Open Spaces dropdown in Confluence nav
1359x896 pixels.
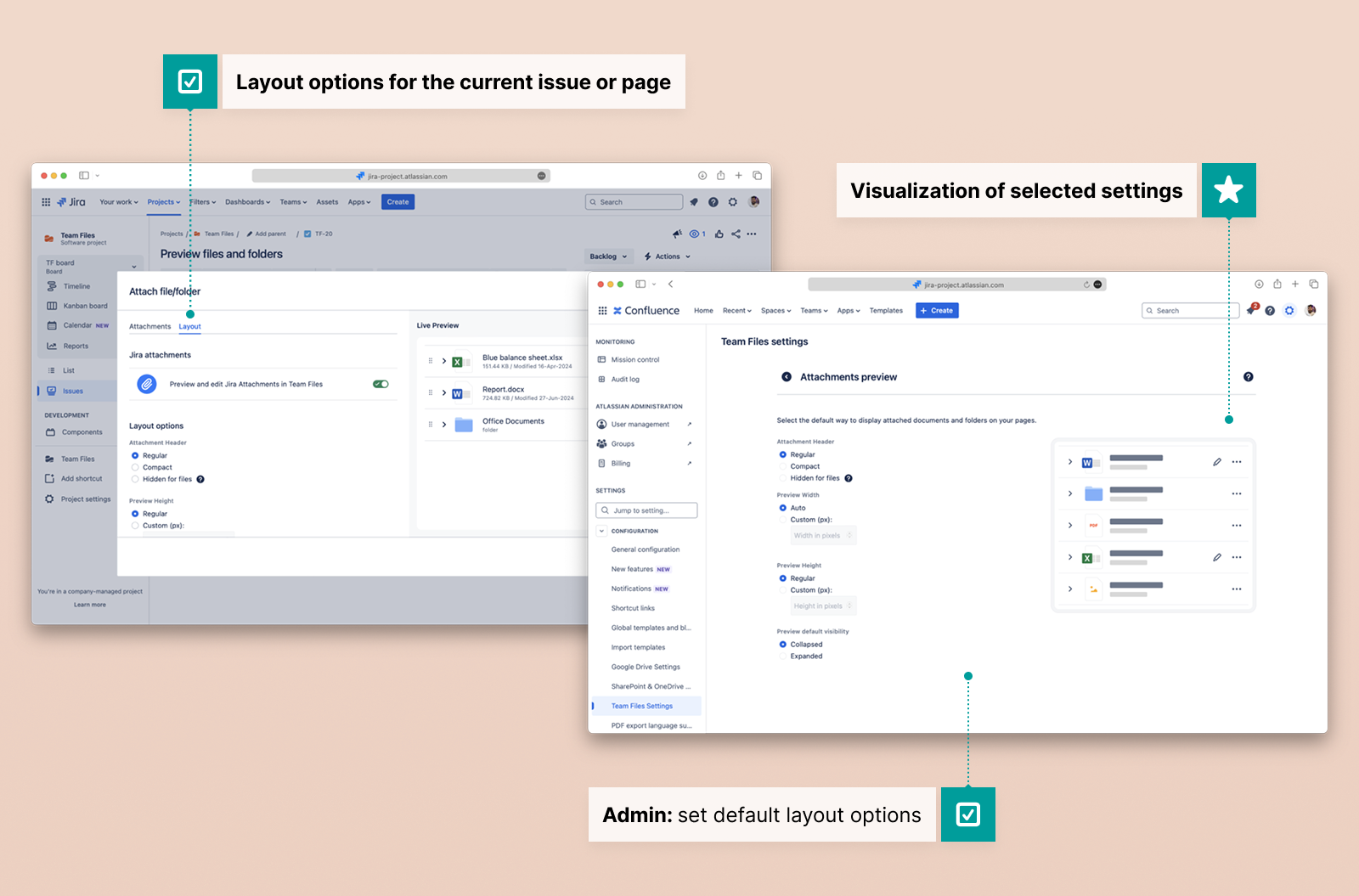(775, 311)
